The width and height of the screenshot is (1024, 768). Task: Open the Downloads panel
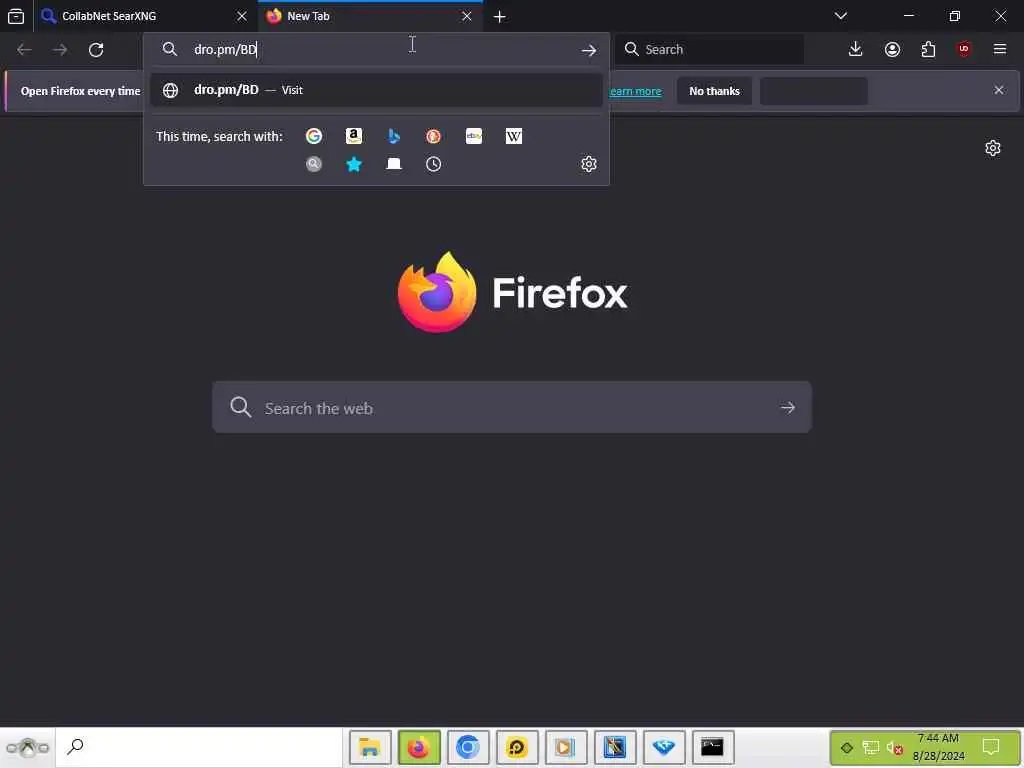tap(856, 50)
